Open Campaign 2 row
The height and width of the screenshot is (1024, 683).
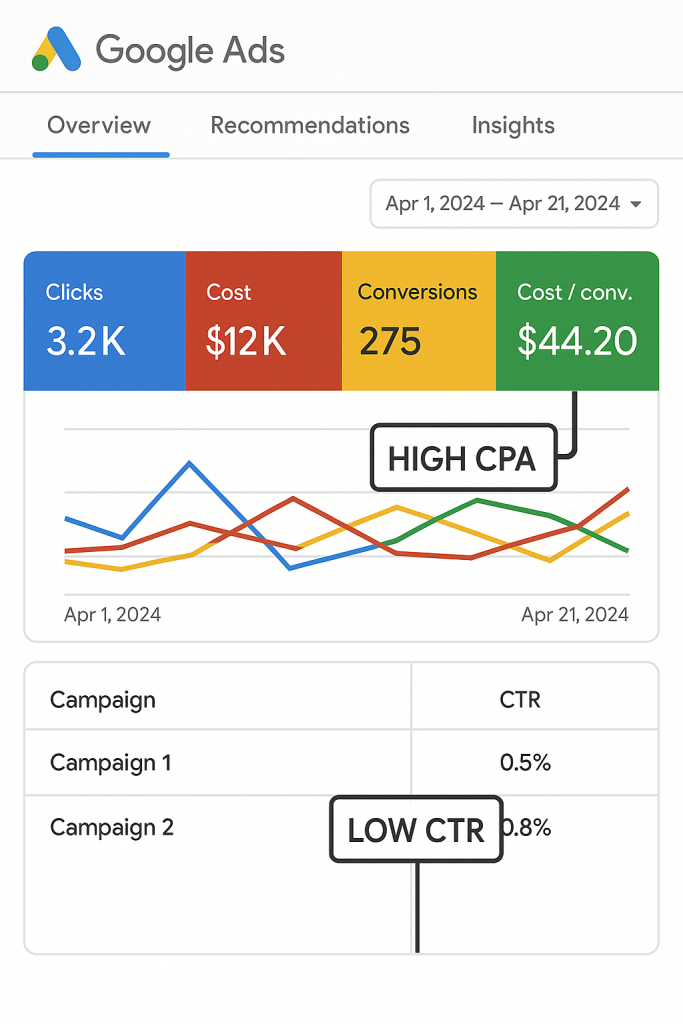tap(112, 828)
